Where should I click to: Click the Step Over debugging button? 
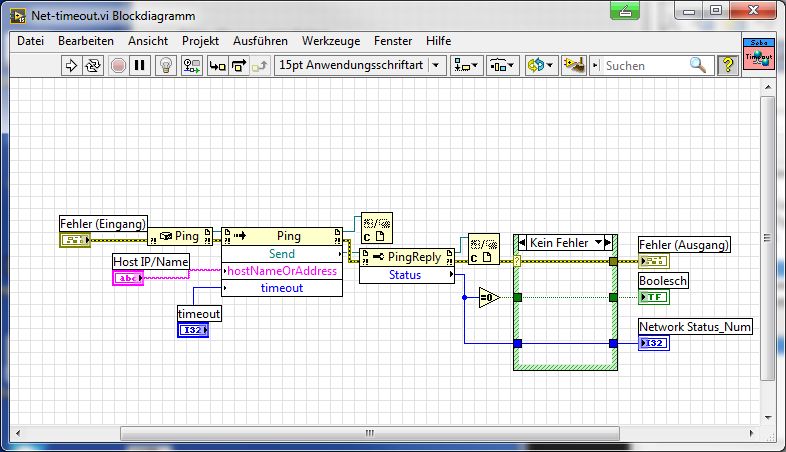[x=239, y=66]
